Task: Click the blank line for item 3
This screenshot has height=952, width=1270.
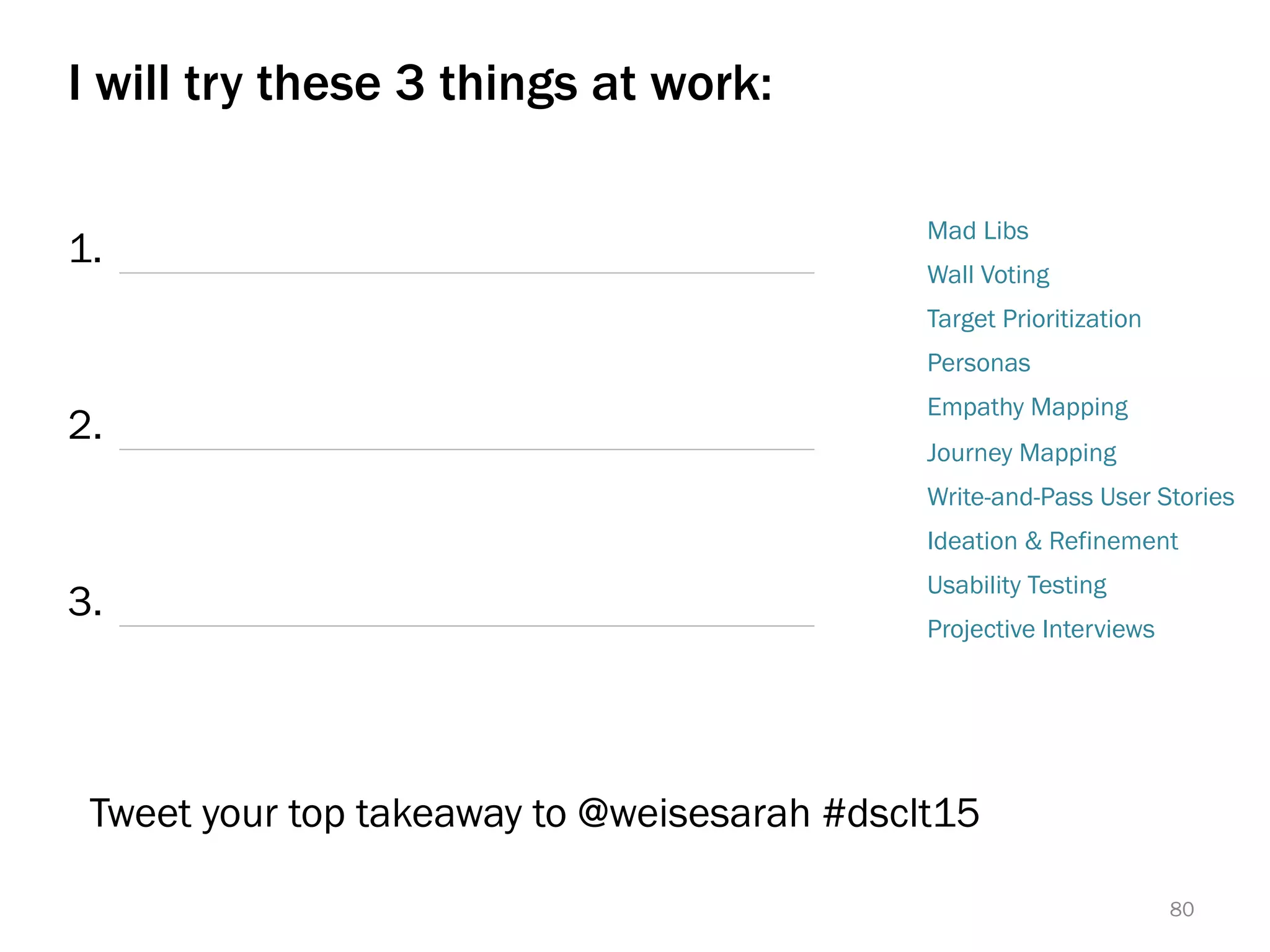Action: 466,625
